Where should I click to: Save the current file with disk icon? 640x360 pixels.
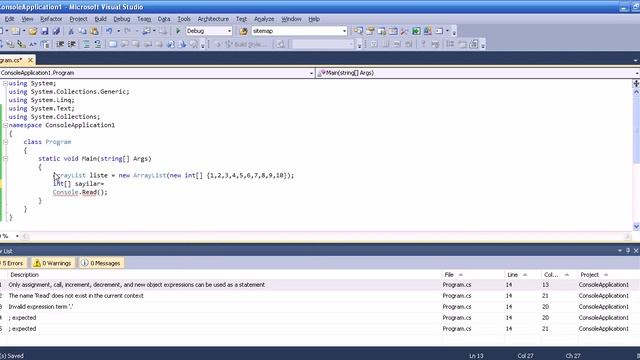(x=44, y=31)
